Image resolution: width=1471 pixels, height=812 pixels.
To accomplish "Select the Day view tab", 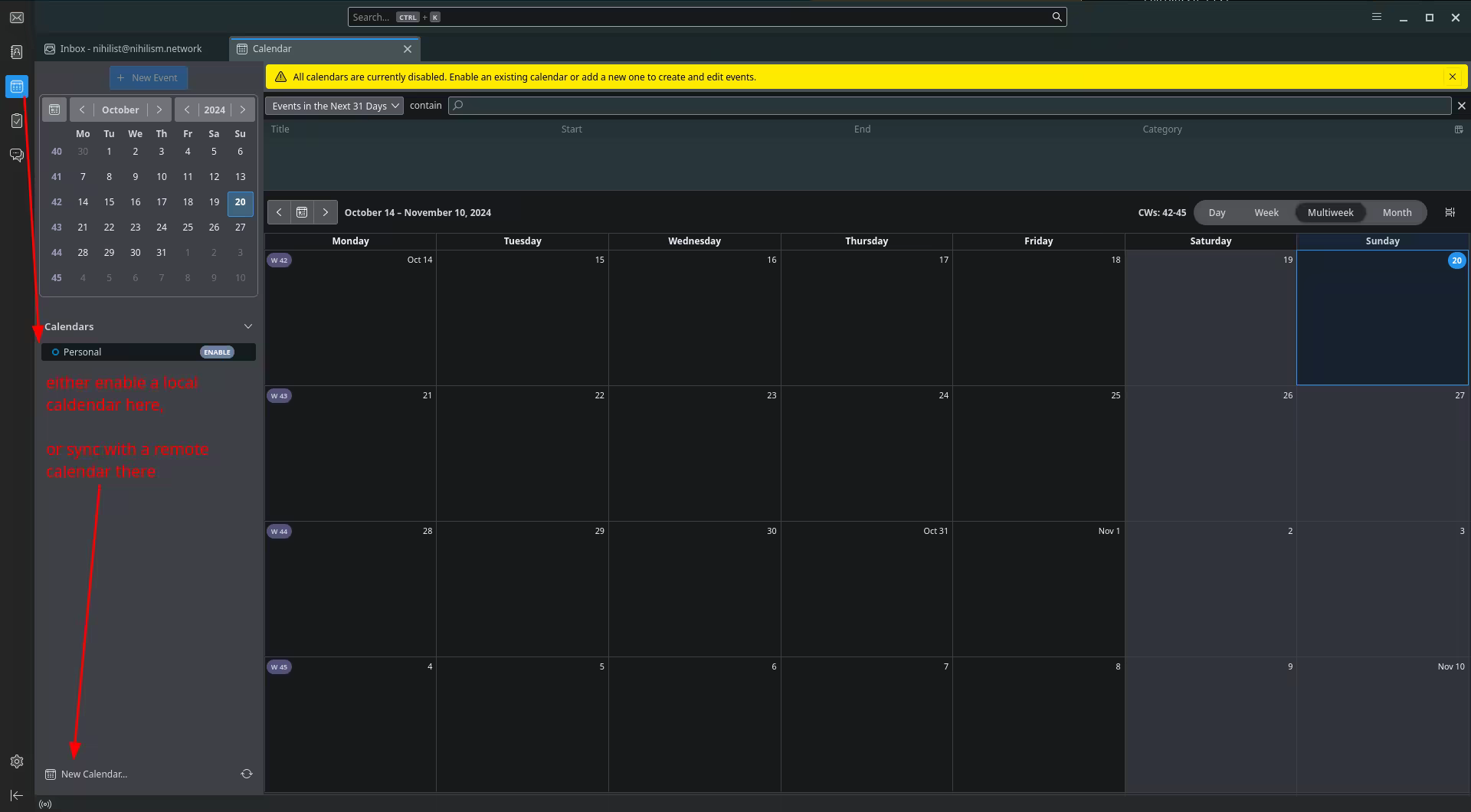I will [1217, 213].
